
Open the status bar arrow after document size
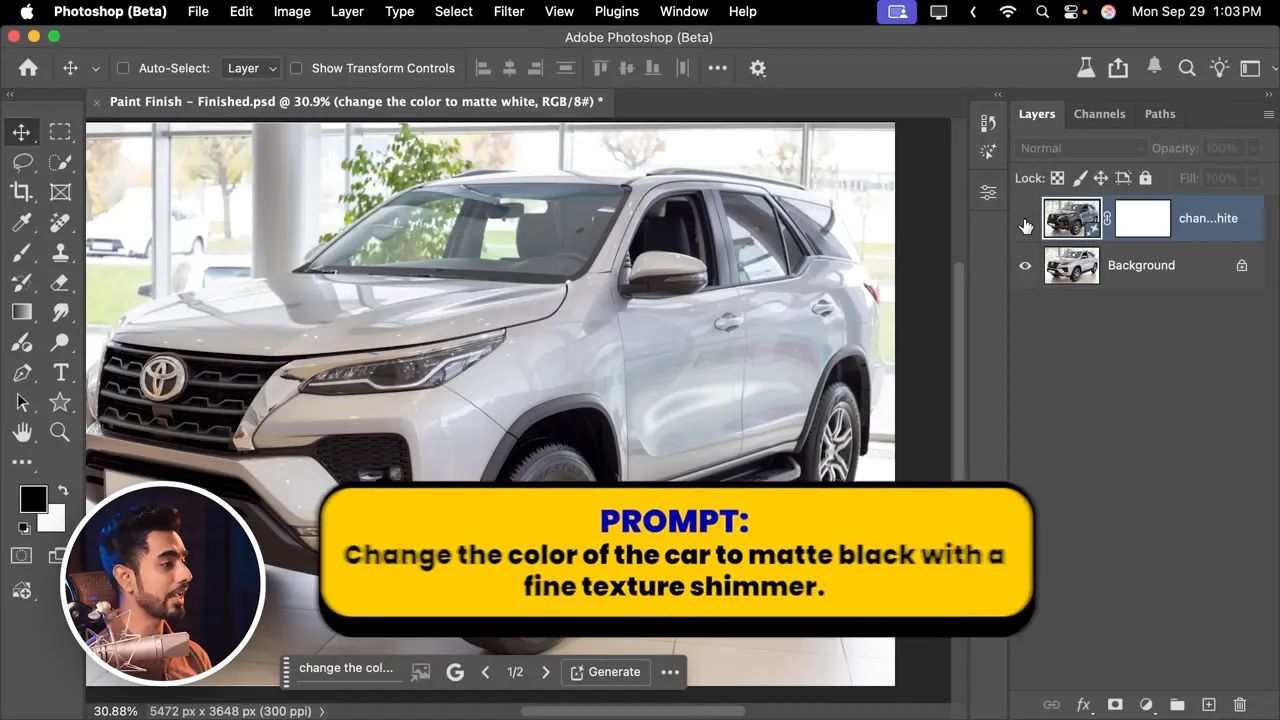click(322, 711)
